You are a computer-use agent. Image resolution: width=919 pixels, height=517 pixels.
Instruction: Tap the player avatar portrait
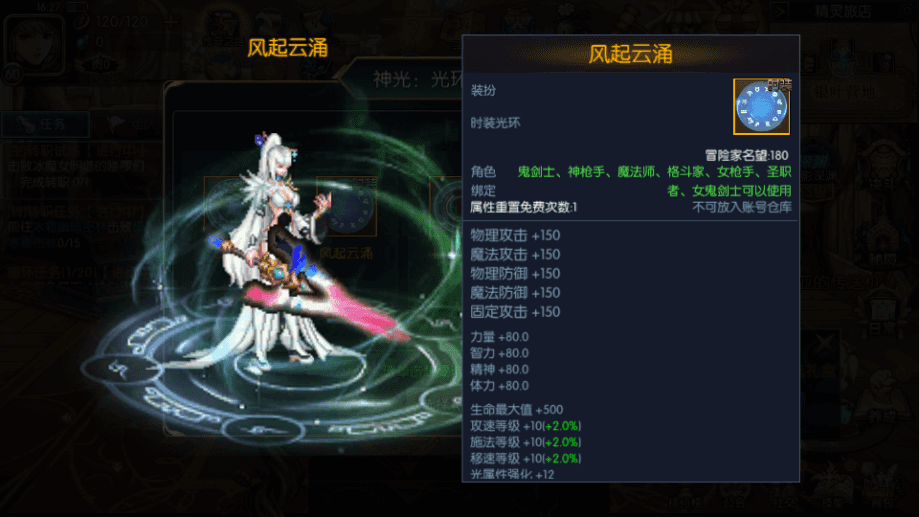tap(34, 45)
